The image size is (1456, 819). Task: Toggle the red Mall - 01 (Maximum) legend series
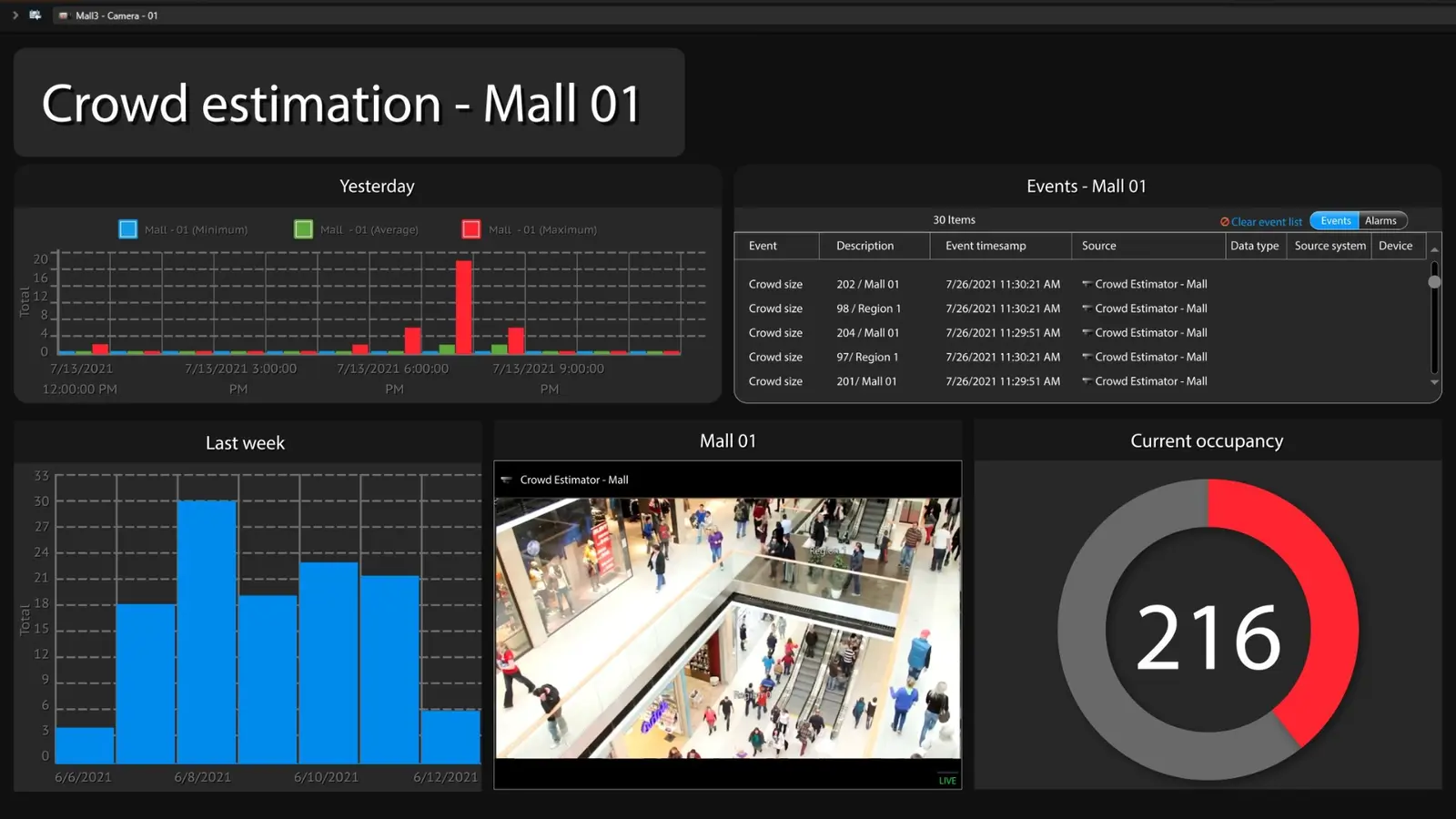click(x=471, y=229)
